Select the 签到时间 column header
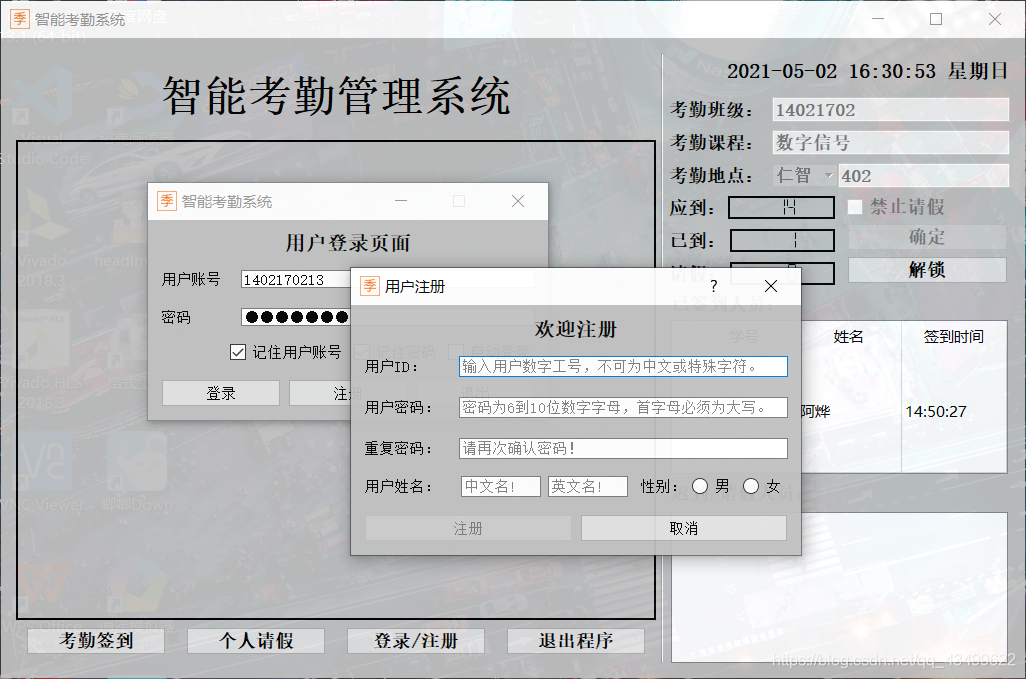The width and height of the screenshot is (1026, 679). coord(953,337)
